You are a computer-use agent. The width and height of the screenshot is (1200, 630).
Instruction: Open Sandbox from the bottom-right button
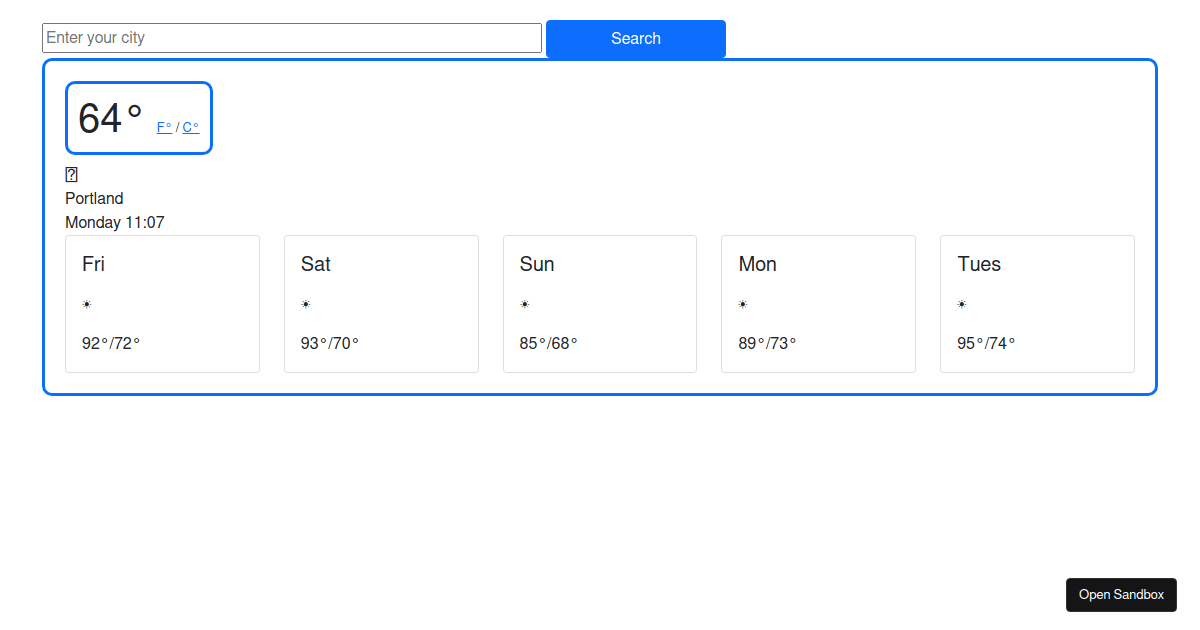[1121, 594]
